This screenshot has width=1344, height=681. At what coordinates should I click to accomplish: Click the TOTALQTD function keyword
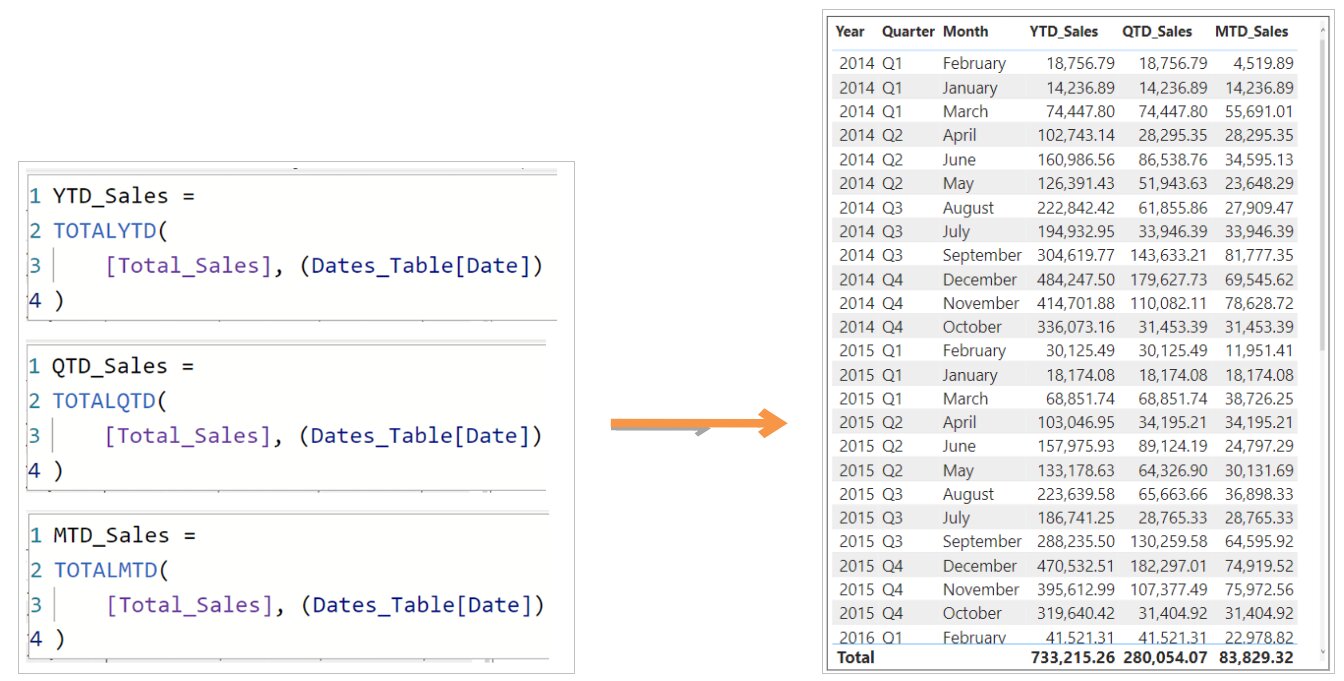tap(105, 401)
